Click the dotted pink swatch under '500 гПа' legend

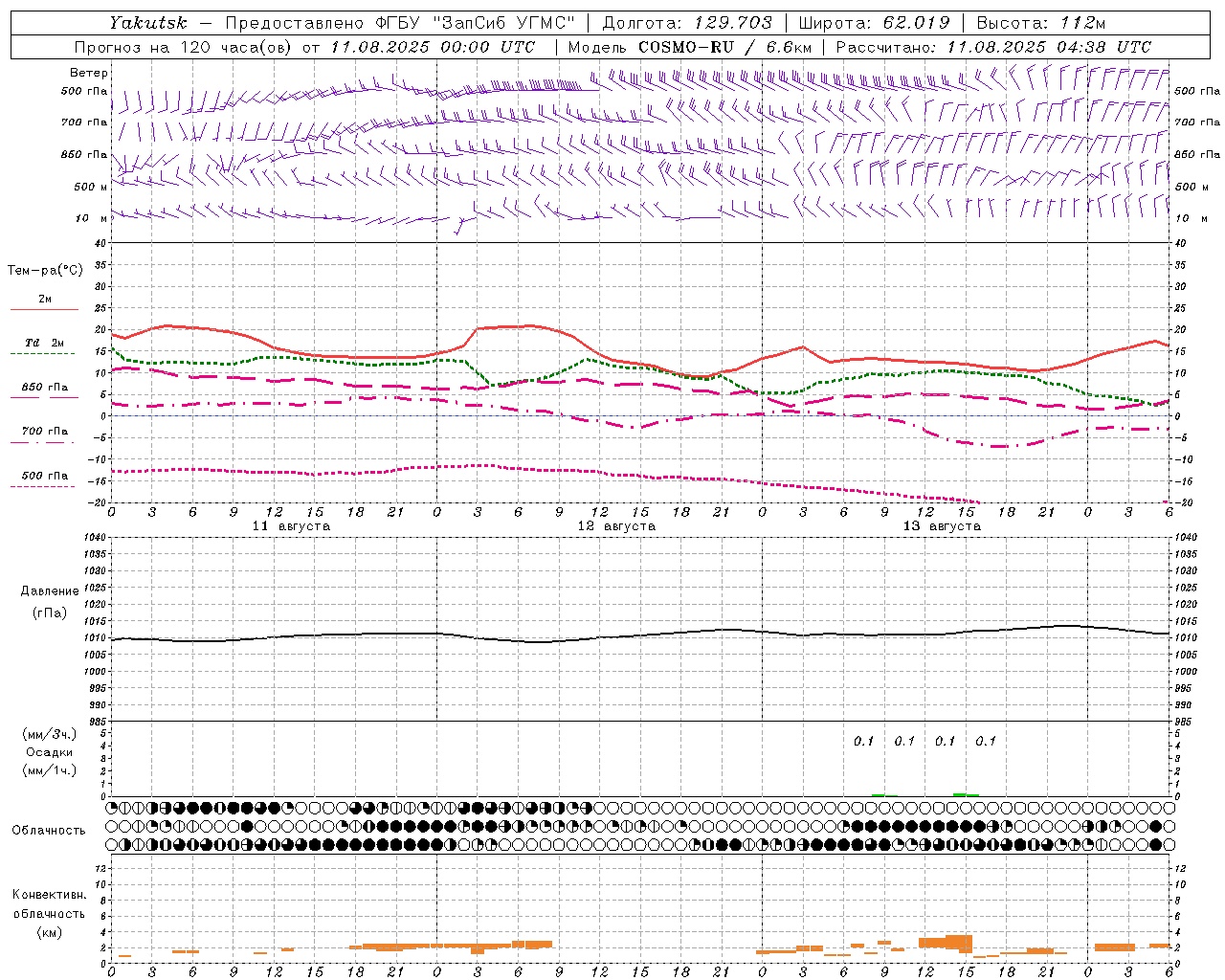click(42, 486)
